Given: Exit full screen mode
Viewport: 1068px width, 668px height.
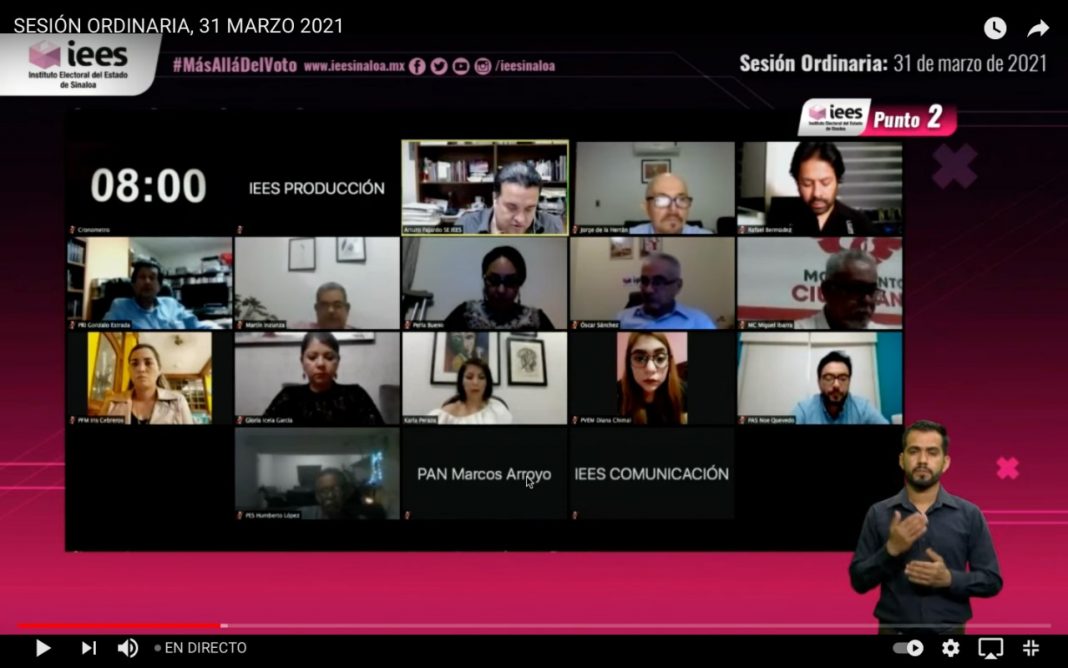Looking at the screenshot, I should (x=1031, y=648).
